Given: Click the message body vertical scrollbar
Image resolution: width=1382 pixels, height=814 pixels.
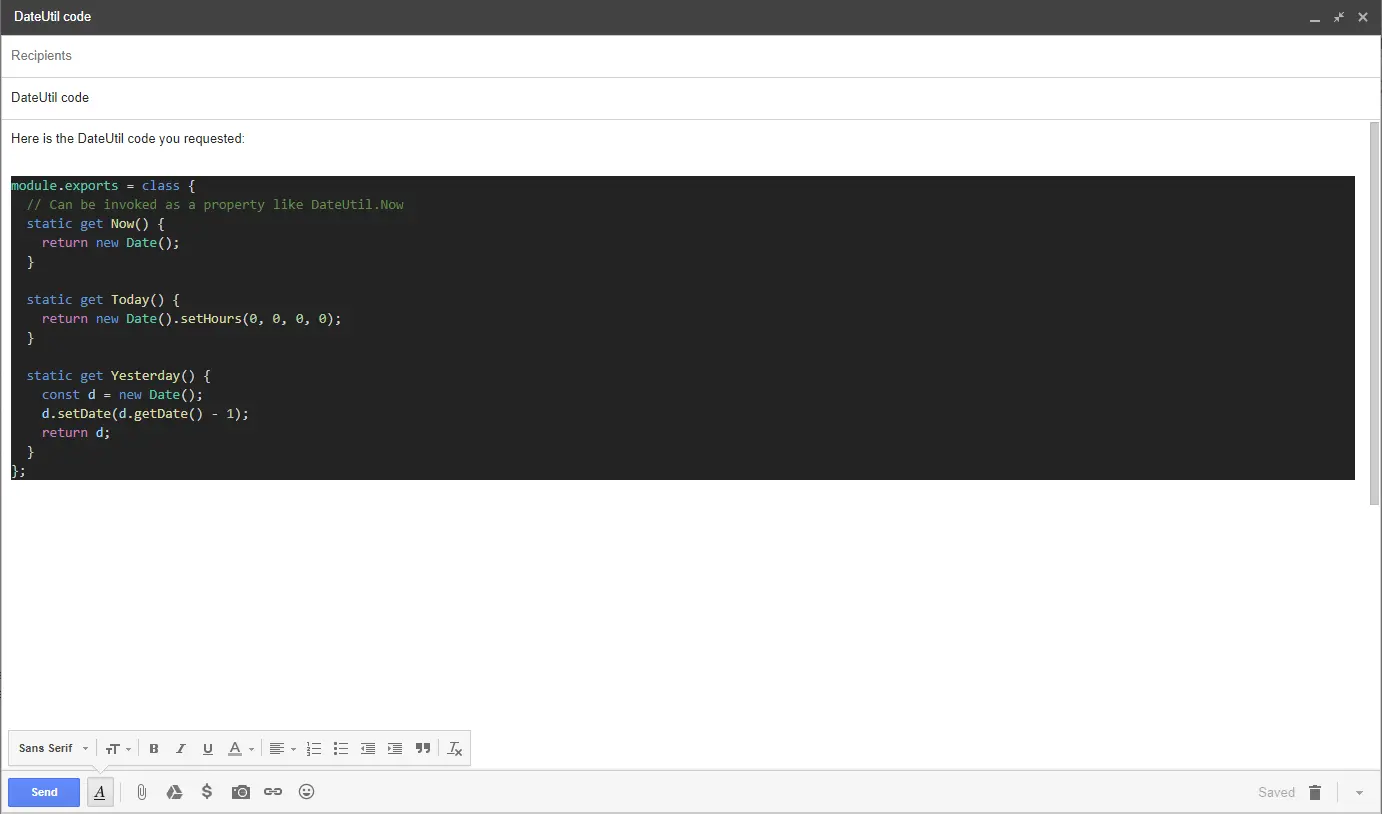Looking at the screenshot, I should (1375, 312).
